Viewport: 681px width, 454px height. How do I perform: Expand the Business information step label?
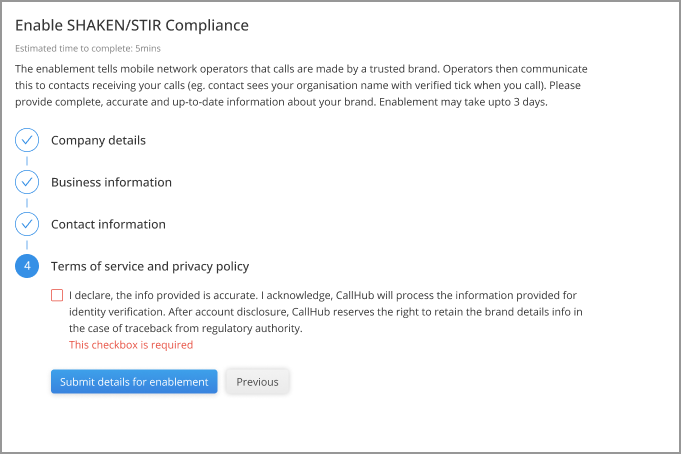111,182
